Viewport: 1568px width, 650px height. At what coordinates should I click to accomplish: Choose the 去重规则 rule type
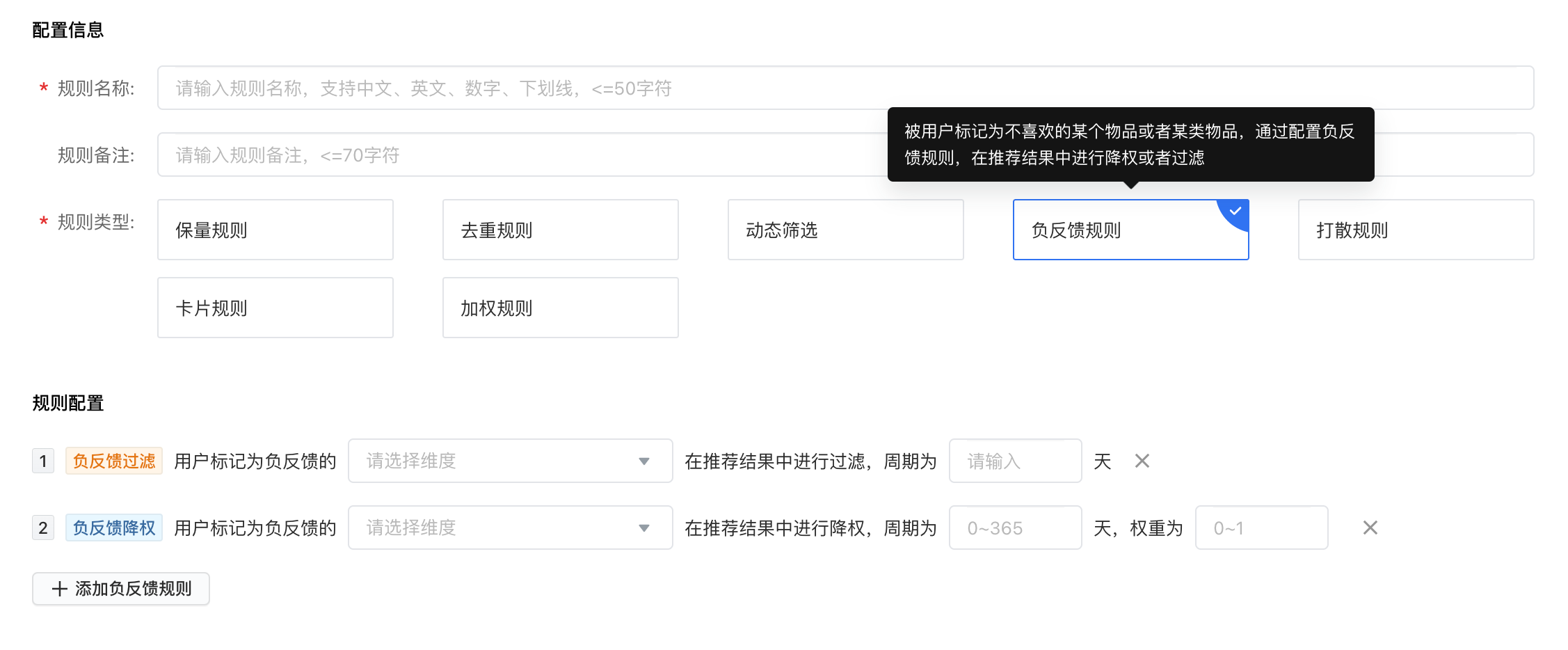point(561,230)
